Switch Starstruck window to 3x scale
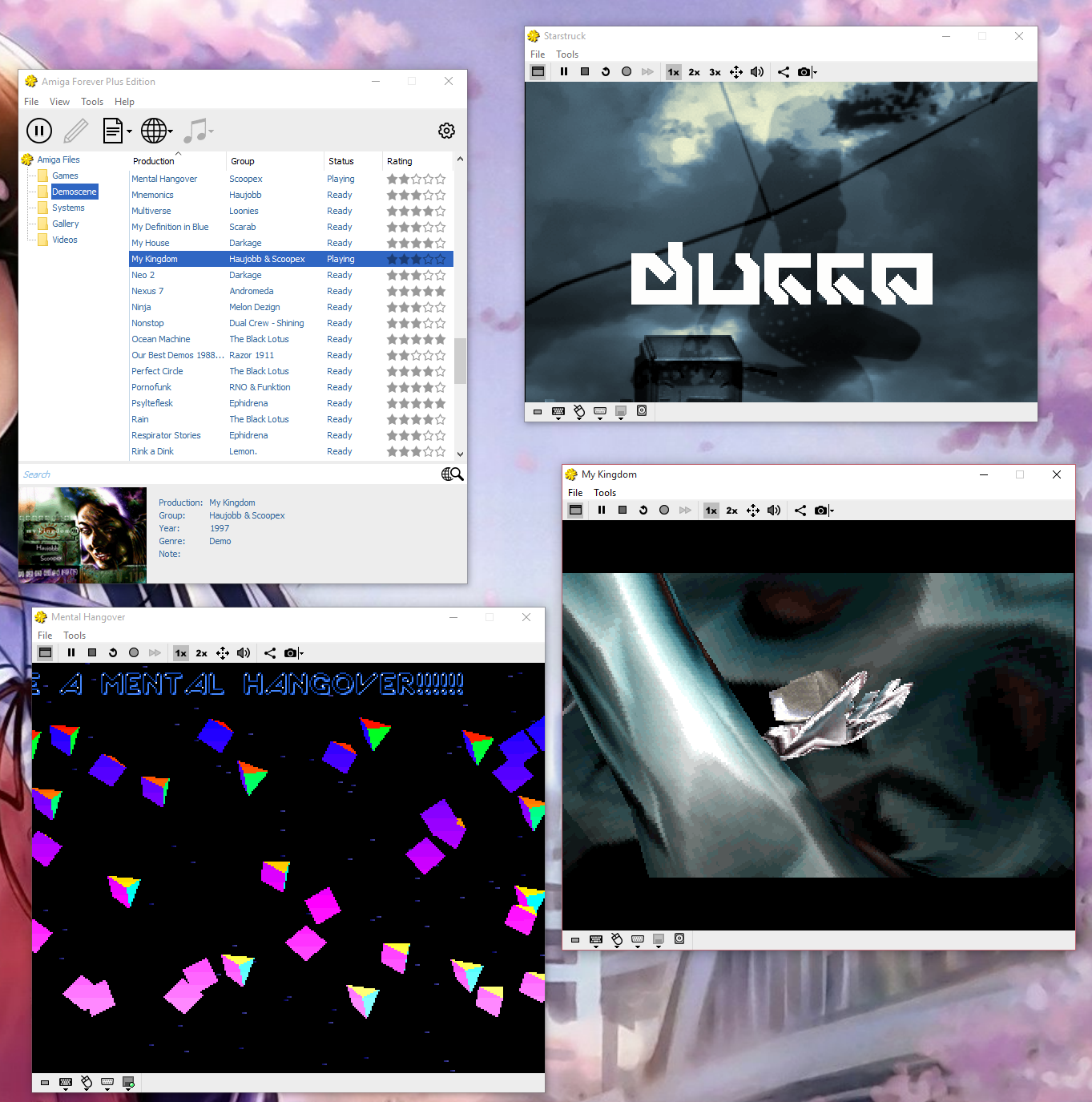The width and height of the screenshot is (1092, 1102). [715, 72]
